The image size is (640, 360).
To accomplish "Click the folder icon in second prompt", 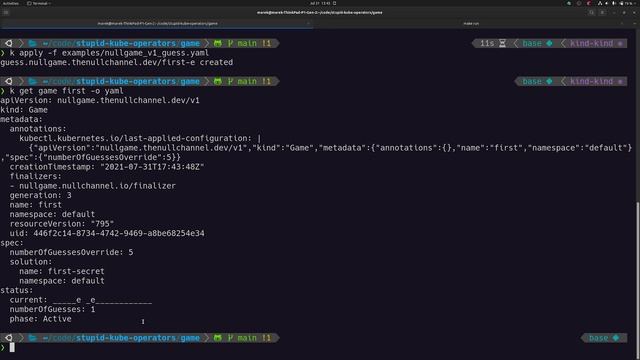I will 33,81.
